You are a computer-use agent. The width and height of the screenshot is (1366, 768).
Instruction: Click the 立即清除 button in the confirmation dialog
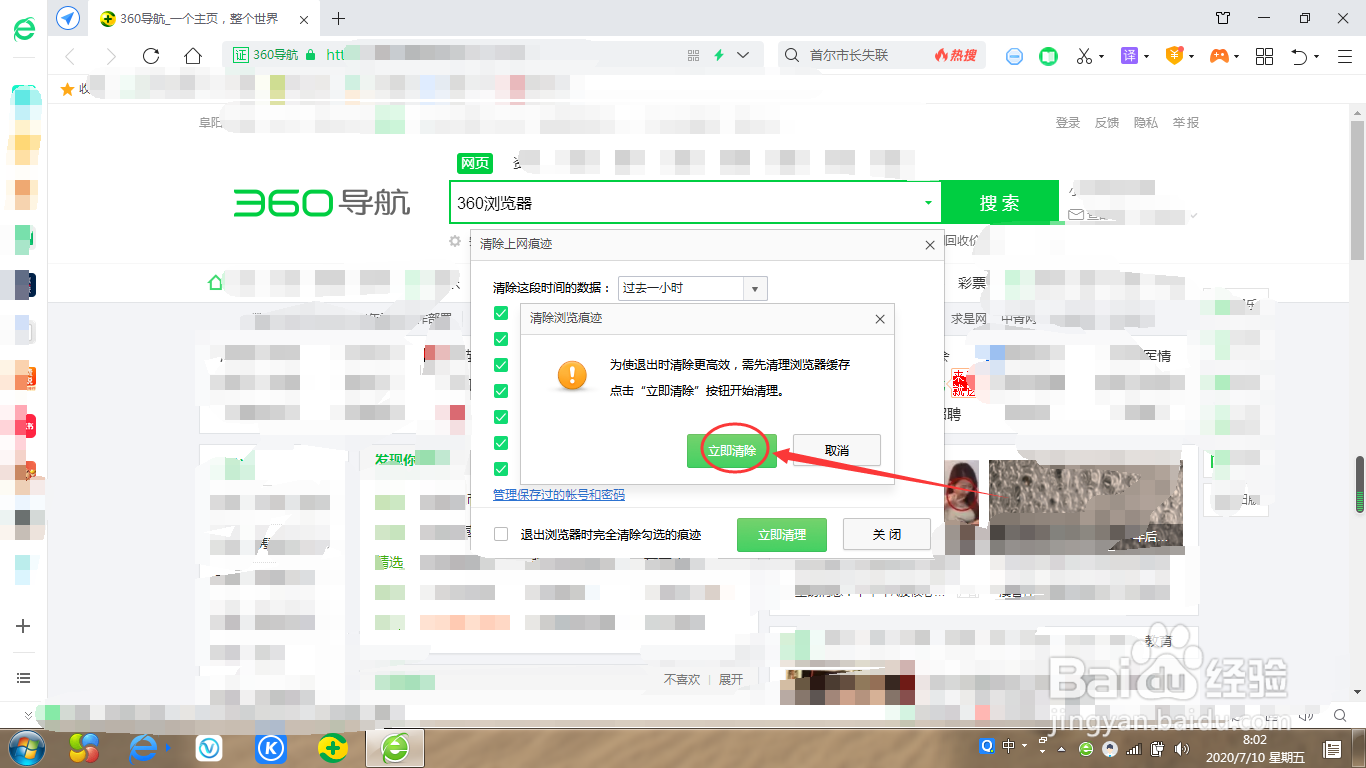coord(732,451)
